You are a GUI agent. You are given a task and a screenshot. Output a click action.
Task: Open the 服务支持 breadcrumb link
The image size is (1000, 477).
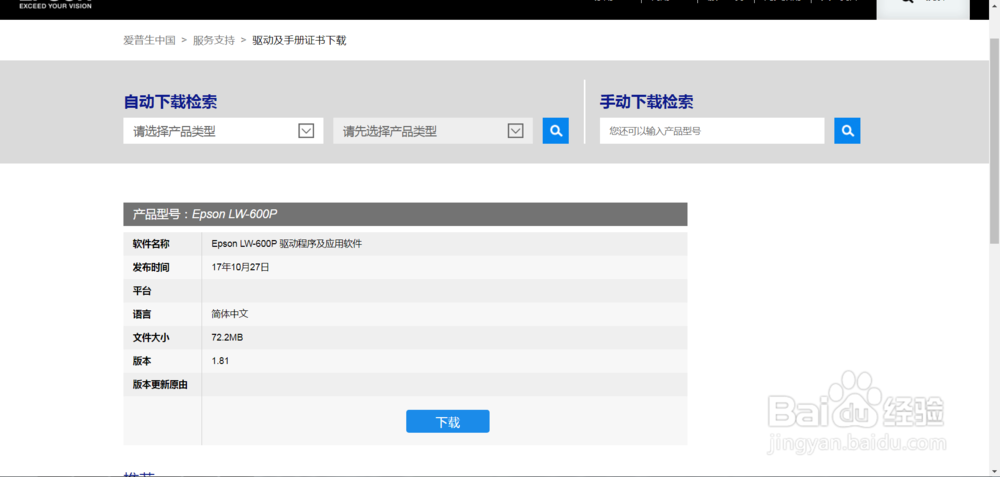(214, 40)
